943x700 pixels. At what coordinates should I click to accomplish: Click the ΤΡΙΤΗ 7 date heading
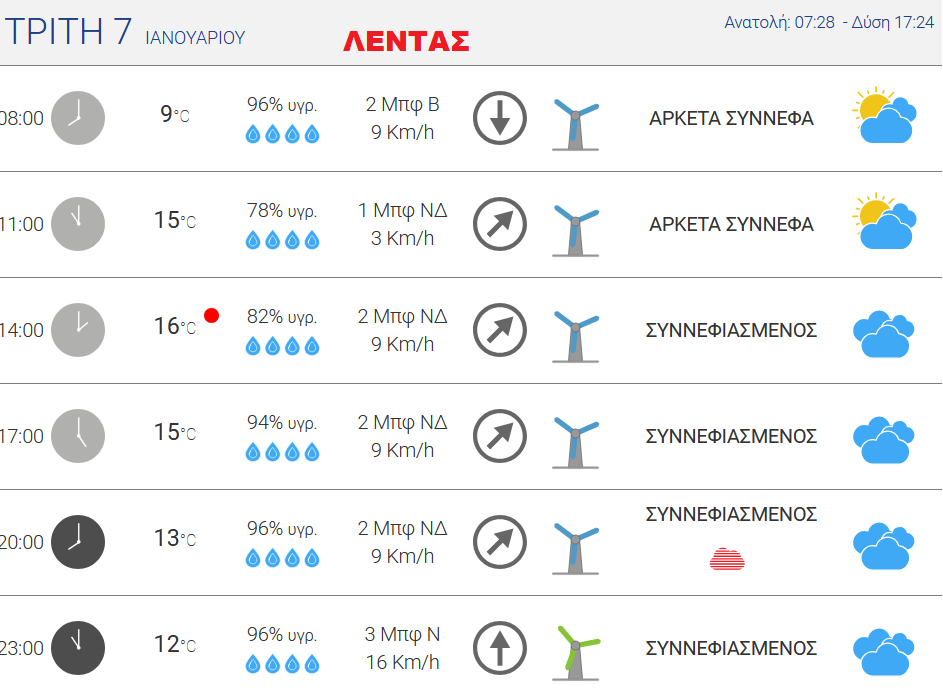(x=68, y=32)
